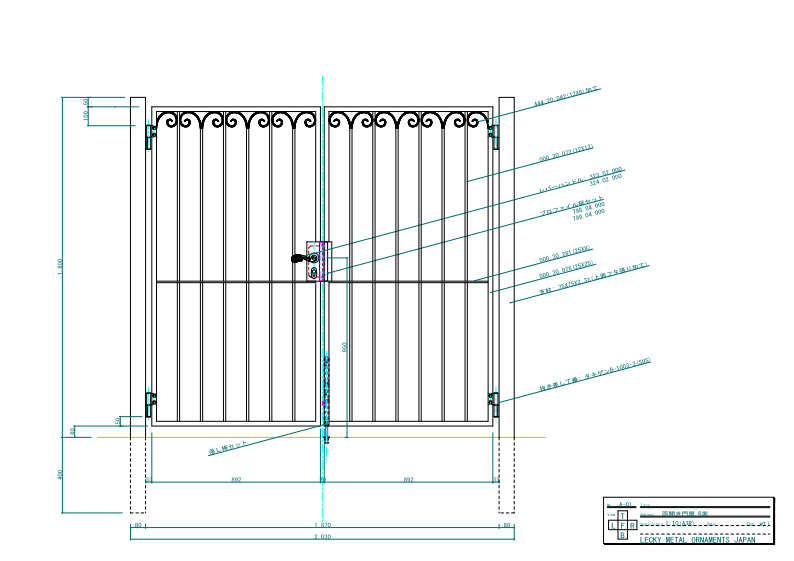Click the right 892 leaf width dimension
The width and height of the screenshot is (794, 561).
(x=408, y=481)
